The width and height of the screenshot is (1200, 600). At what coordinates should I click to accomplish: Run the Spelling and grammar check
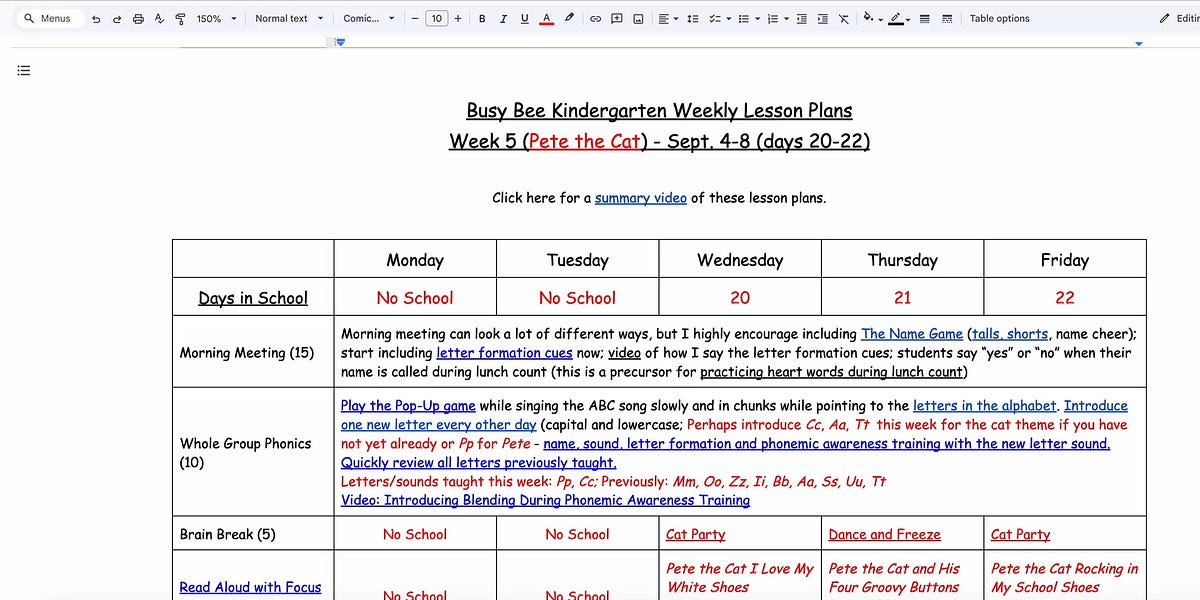tap(158, 17)
